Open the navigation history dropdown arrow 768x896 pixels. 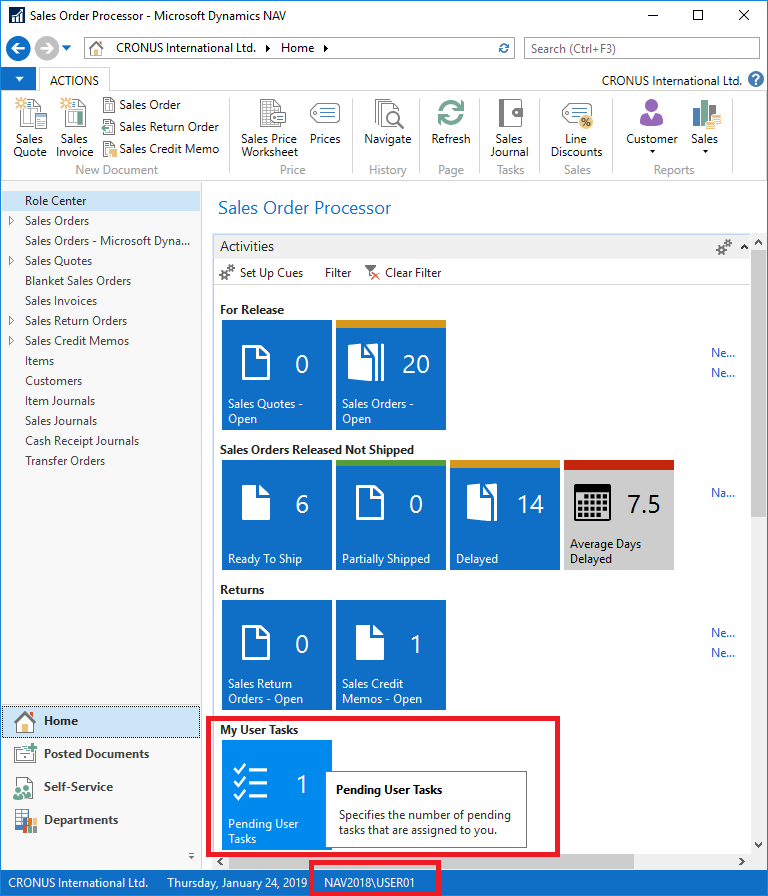(x=67, y=49)
